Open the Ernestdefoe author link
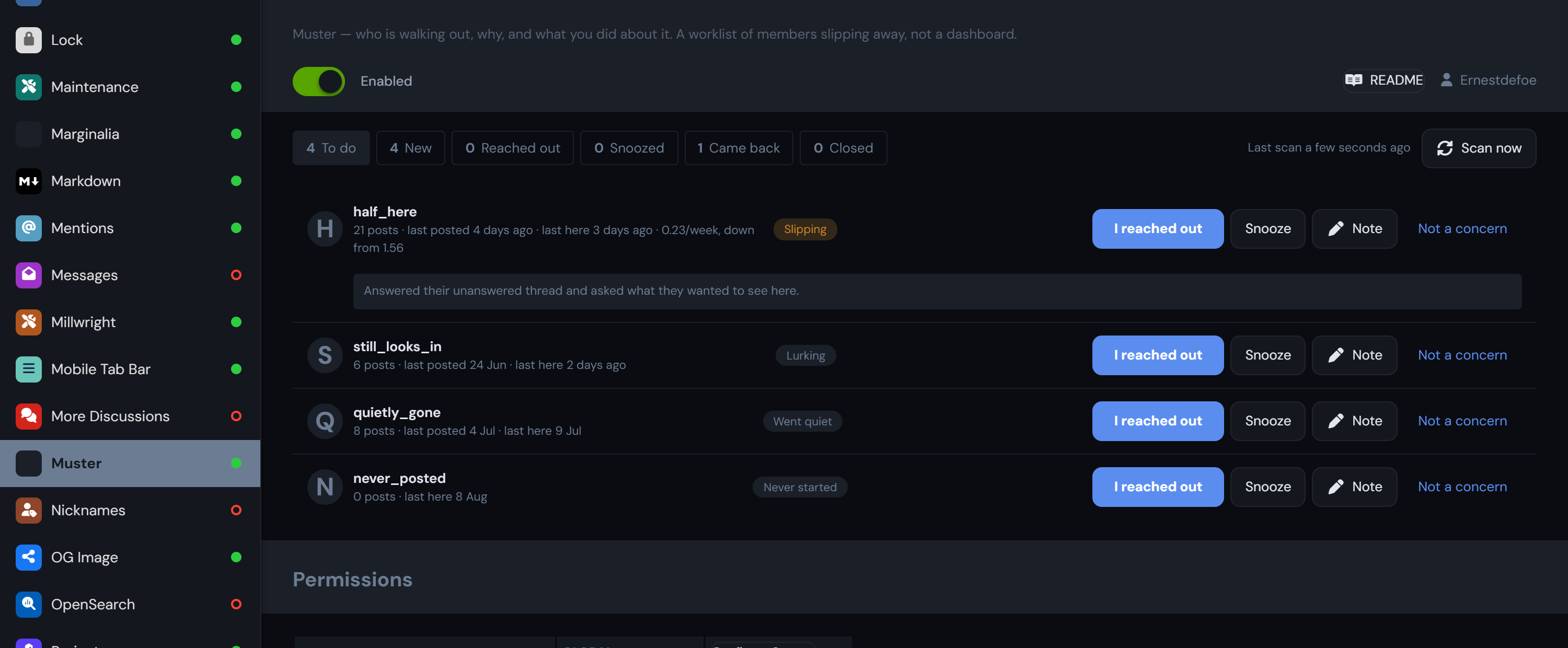This screenshot has height=648, width=1568. (x=1488, y=80)
